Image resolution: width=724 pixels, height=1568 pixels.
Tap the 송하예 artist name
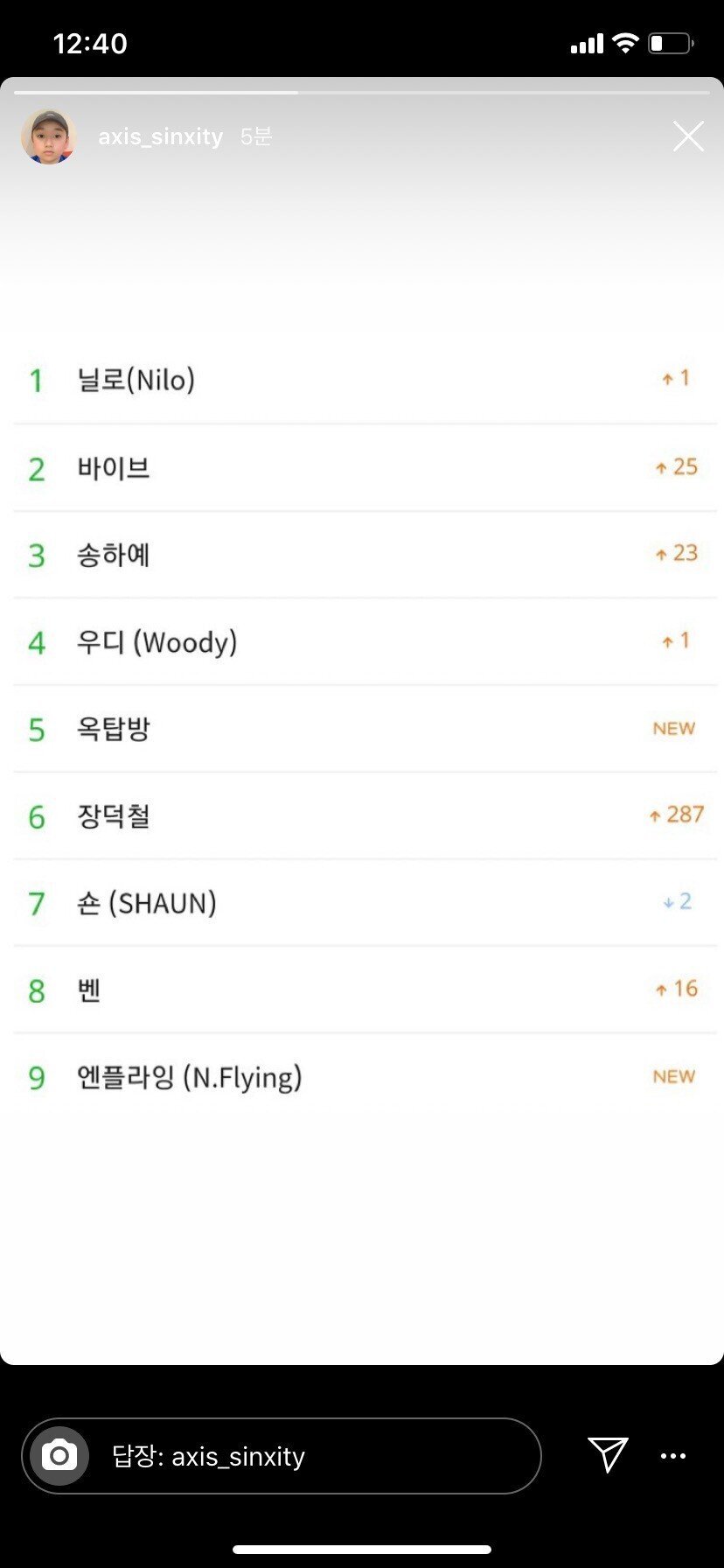pyautogui.click(x=114, y=555)
